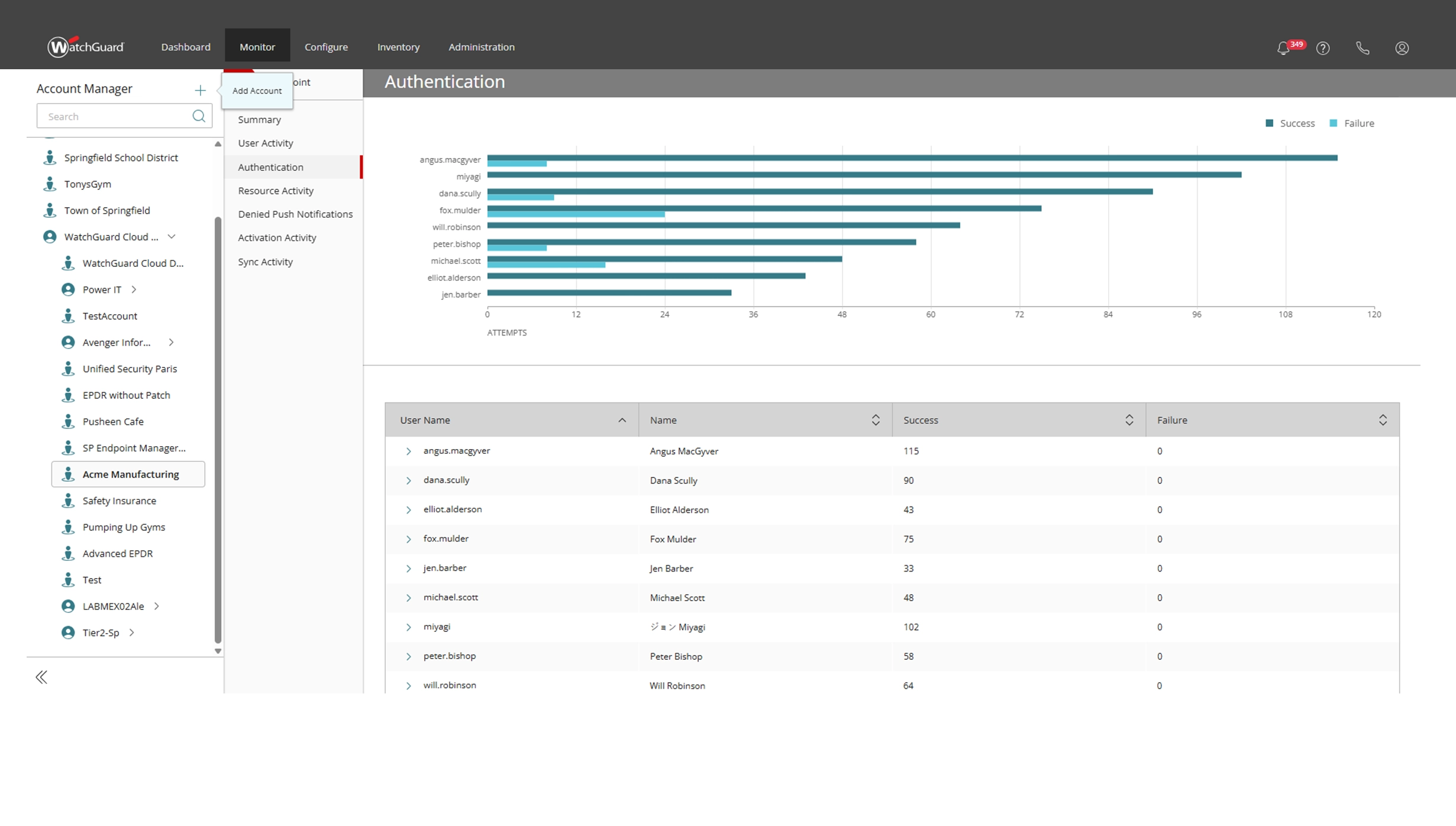Image resolution: width=1456 pixels, height=826 pixels.
Task: Click the help question mark icon
Action: (x=1323, y=48)
